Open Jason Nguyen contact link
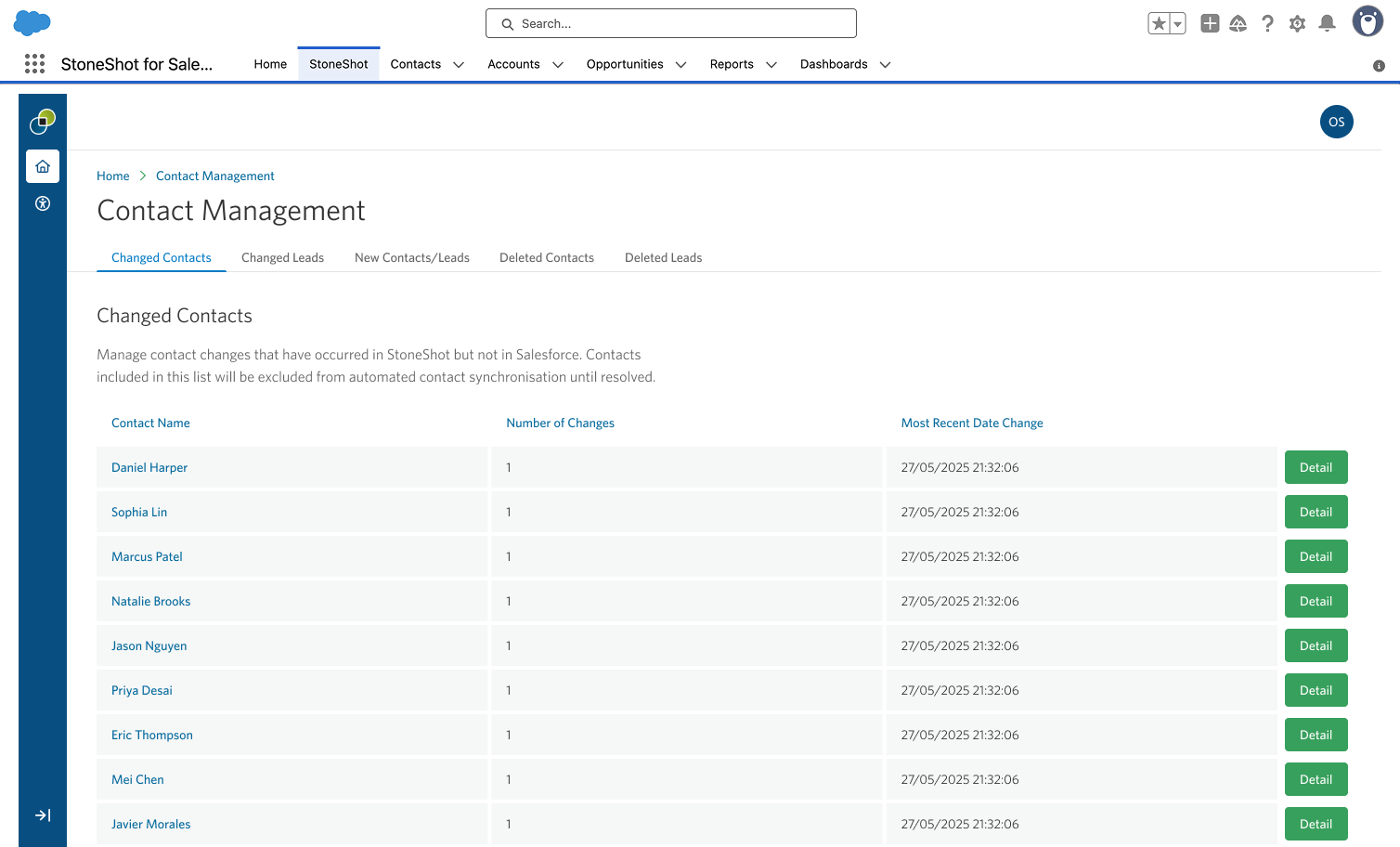Image resolution: width=1400 pixels, height=847 pixels. point(149,645)
